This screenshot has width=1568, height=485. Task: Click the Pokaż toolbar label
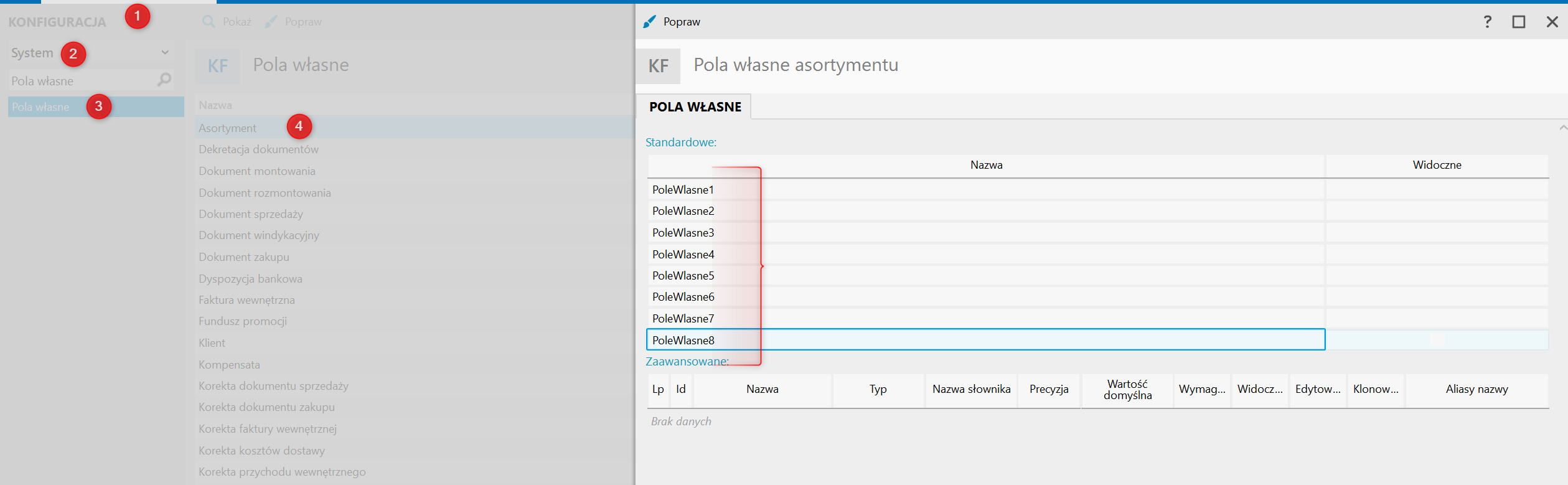(x=237, y=22)
